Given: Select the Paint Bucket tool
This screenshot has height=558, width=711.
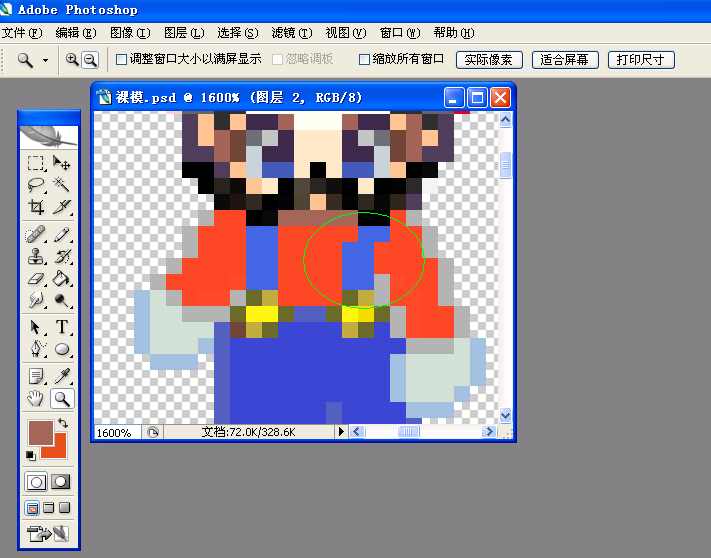Looking at the screenshot, I should pos(62,278).
